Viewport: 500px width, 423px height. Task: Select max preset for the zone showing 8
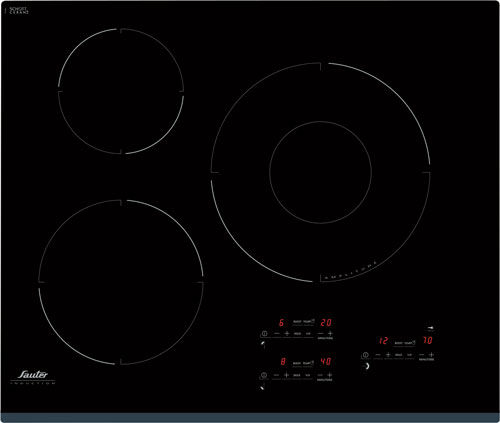tap(297, 375)
